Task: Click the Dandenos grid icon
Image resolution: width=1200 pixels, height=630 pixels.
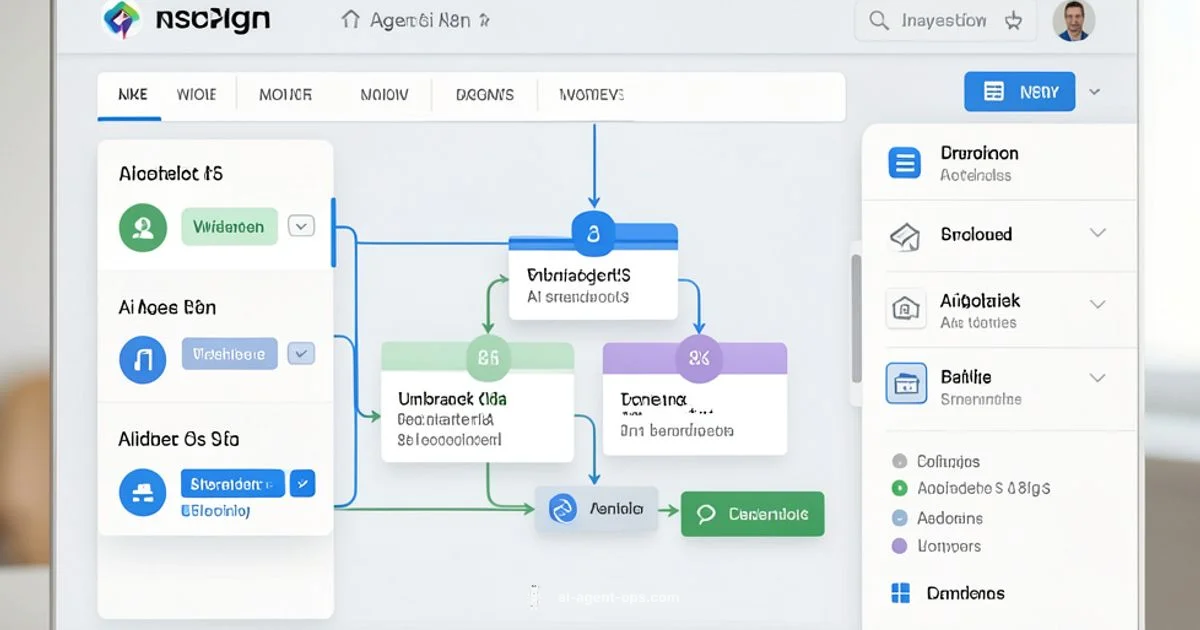Action: click(901, 593)
